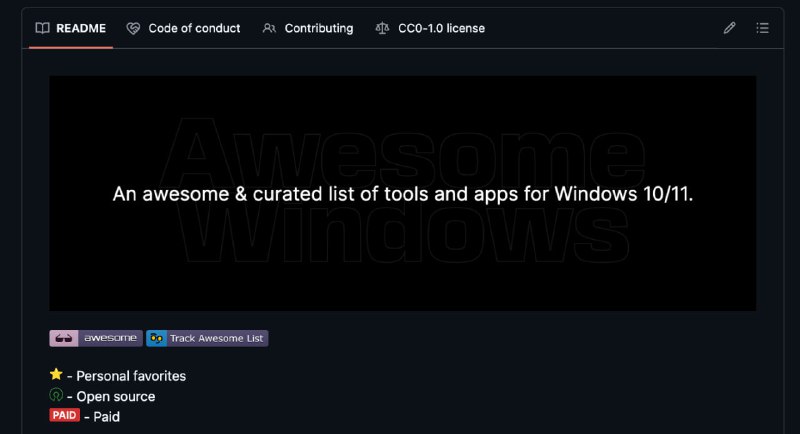800x434 pixels.
Task: Open the table of contents outline icon
Action: tap(762, 28)
